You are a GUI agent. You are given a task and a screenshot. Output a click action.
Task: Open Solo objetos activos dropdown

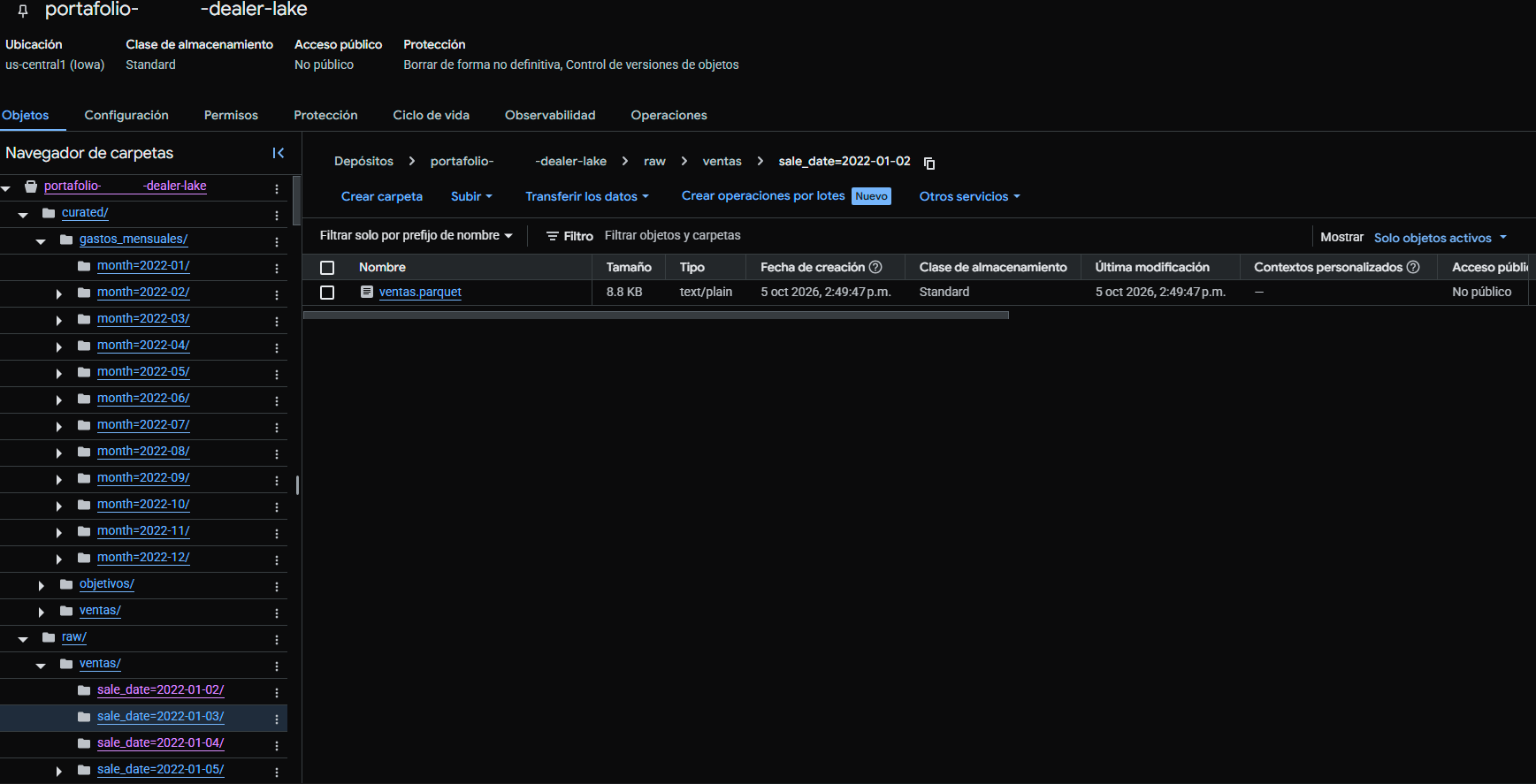(1440, 238)
